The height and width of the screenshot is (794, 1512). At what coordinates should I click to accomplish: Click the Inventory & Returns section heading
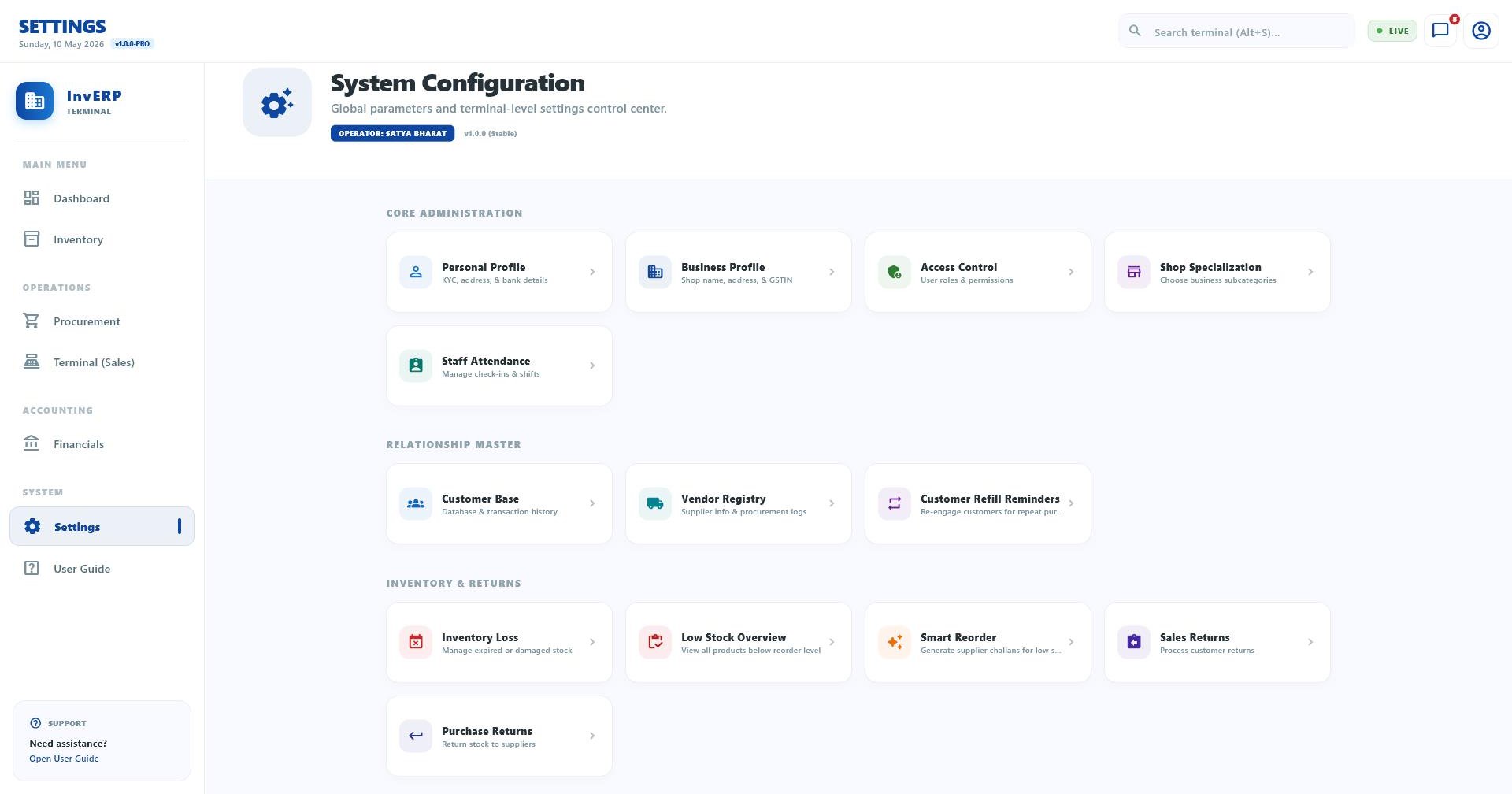pyautogui.click(x=454, y=584)
